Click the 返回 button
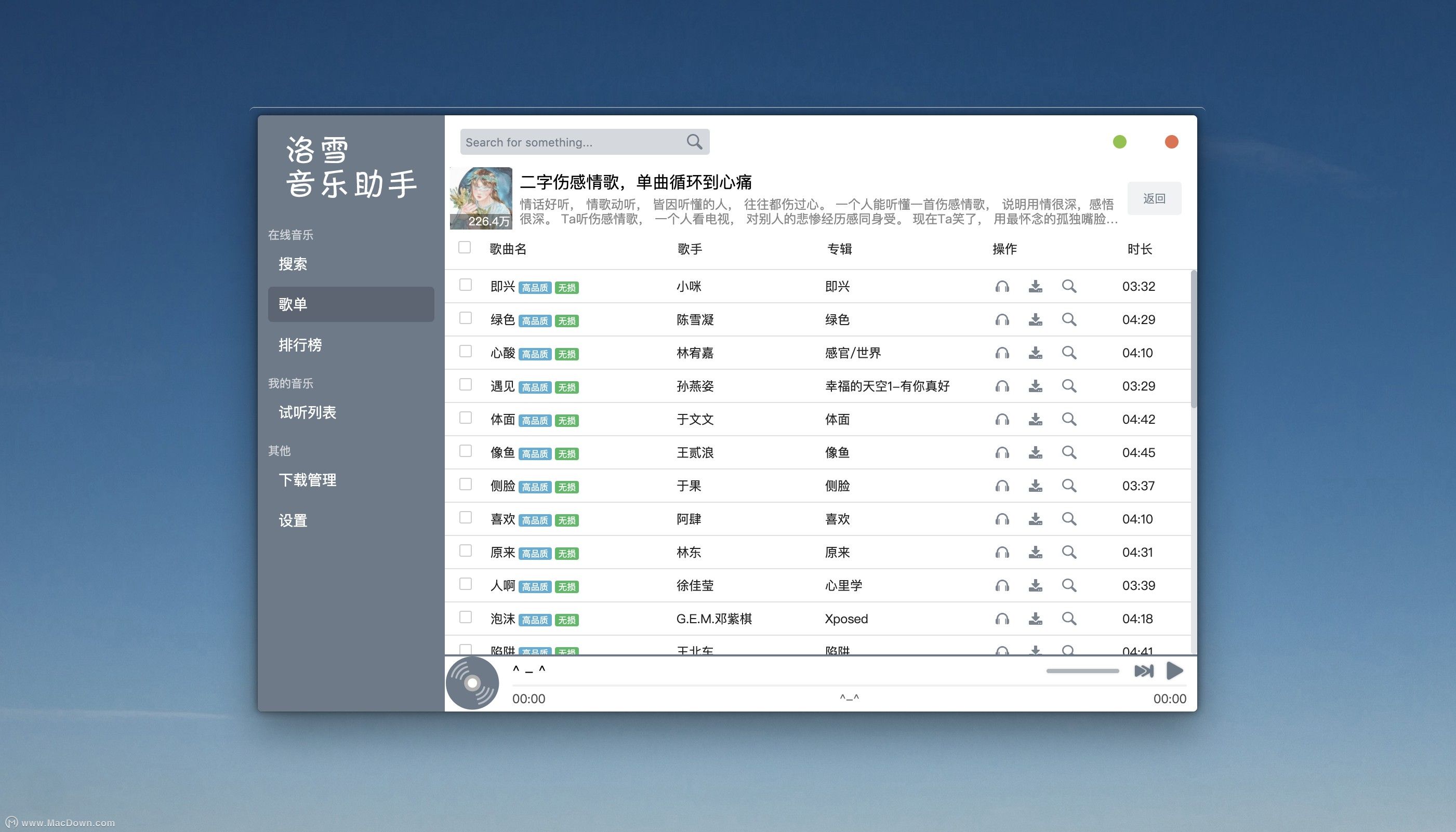This screenshot has height=832, width=1456. [1154, 198]
